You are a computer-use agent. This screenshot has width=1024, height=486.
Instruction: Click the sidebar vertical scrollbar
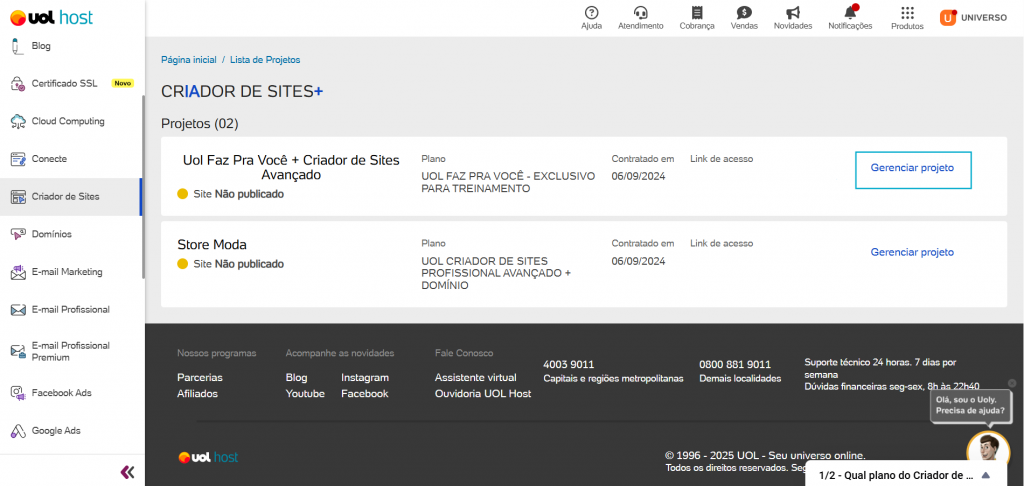142,187
